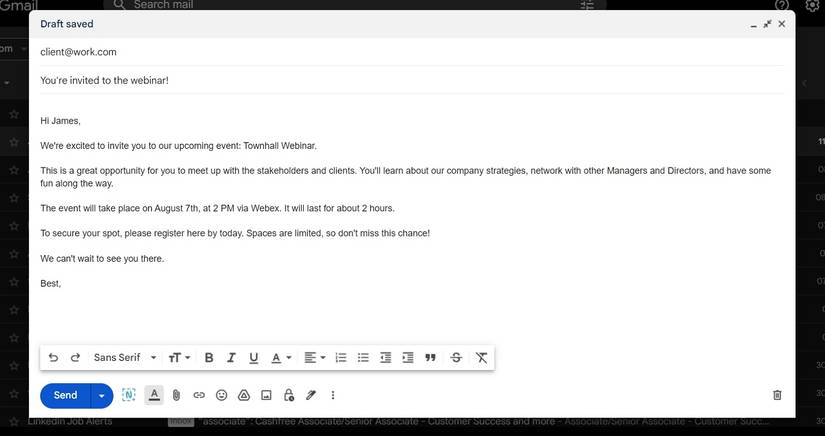Open the send options arrow

102,396
